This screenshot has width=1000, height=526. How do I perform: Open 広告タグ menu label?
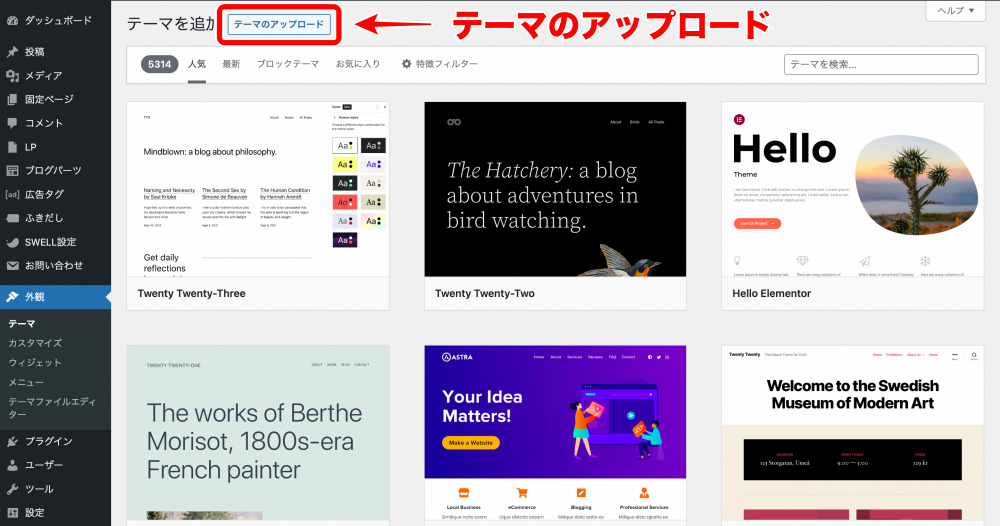[x=44, y=194]
